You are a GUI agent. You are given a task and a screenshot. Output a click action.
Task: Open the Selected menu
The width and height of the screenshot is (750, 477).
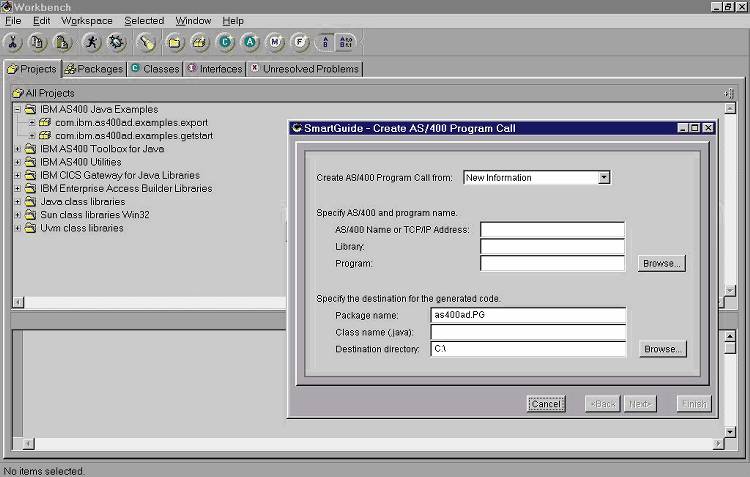pos(144,21)
